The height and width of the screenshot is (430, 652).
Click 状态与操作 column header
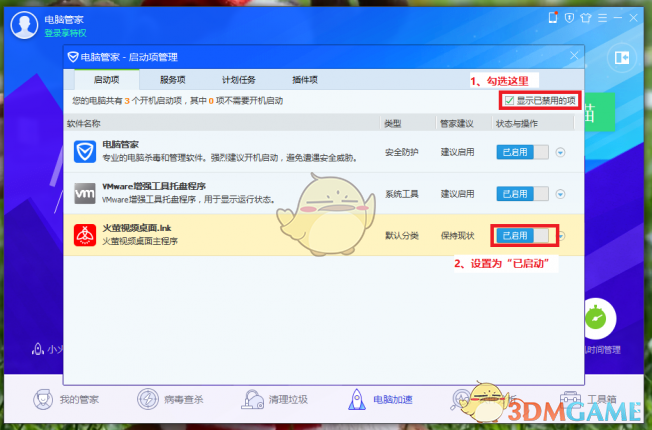(x=517, y=124)
